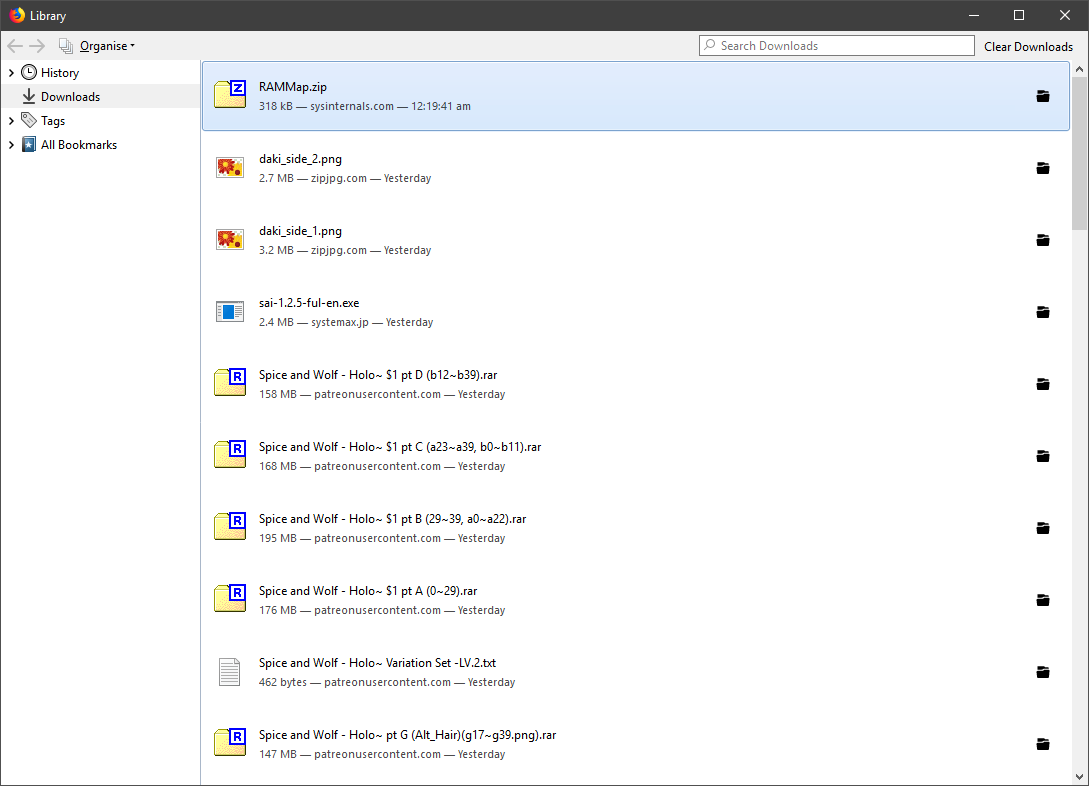1089x786 pixels.
Task: Select Holo pt G (Alt_Hair)(g17~g39.png).rar name
Action: pyautogui.click(x=408, y=735)
